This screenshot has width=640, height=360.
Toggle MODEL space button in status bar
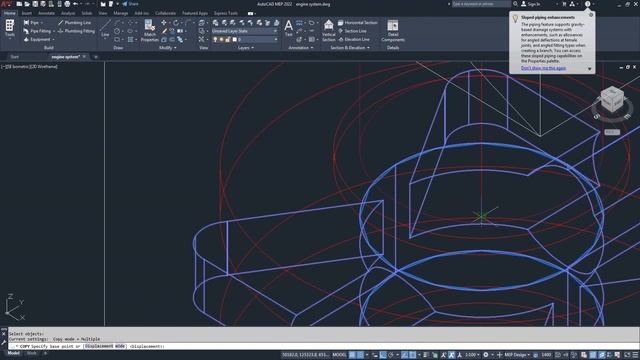[x=339, y=355]
